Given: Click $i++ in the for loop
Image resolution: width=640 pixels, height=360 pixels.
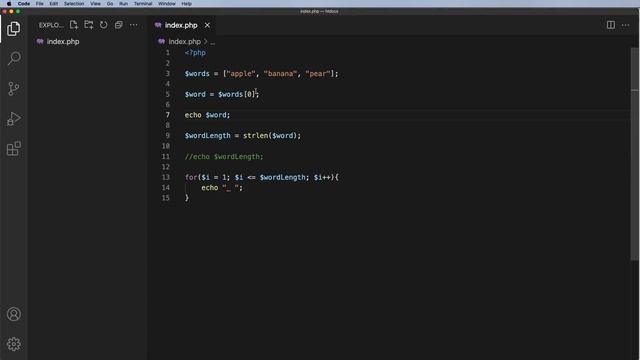Looking at the screenshot, I should tap(322, 177).
